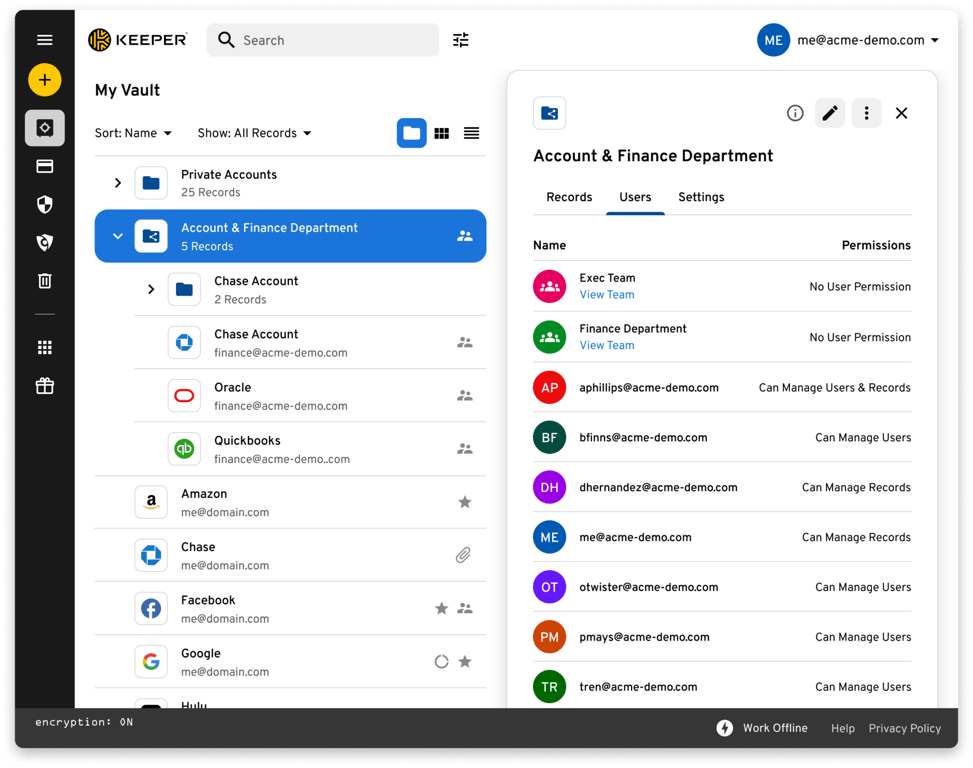Viewport: 973px width, 768px height.
Task: Open the me@acme-demo.com account dropdown
Action: [868, 40]
